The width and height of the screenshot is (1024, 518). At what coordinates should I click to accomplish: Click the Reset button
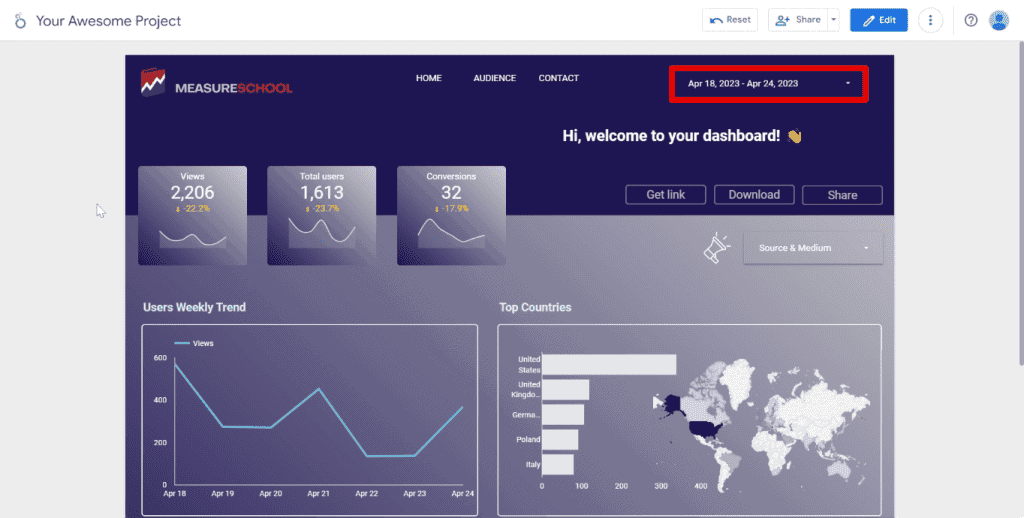[729, 20]
